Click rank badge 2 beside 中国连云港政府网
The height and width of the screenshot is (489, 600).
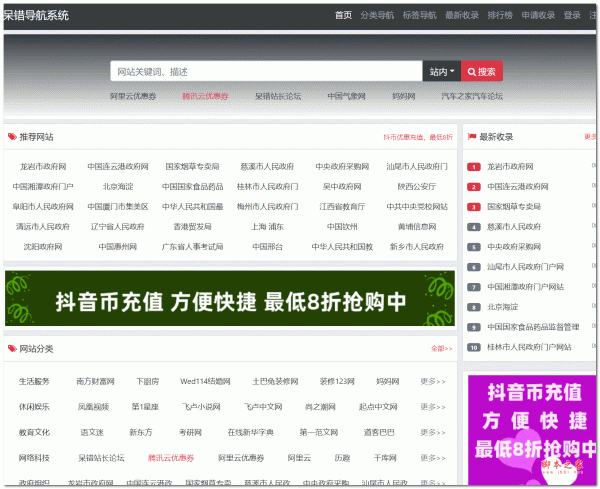coord(474,187)
